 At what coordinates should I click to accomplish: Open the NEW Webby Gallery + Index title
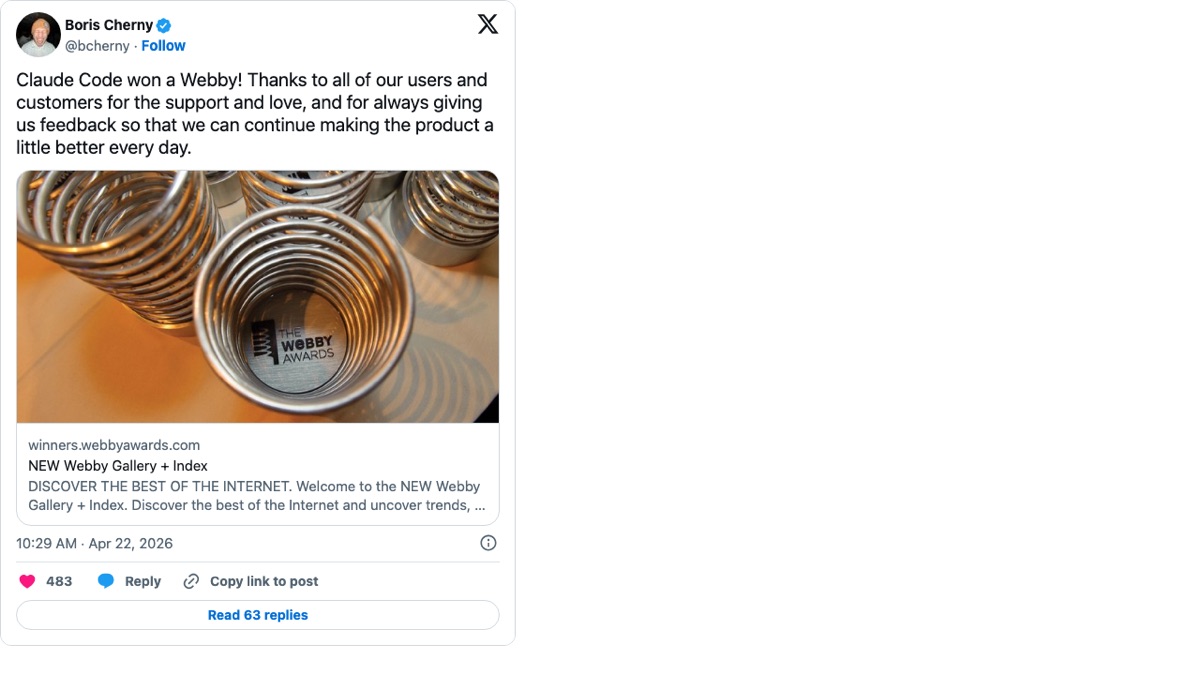(x=118, y=466)
